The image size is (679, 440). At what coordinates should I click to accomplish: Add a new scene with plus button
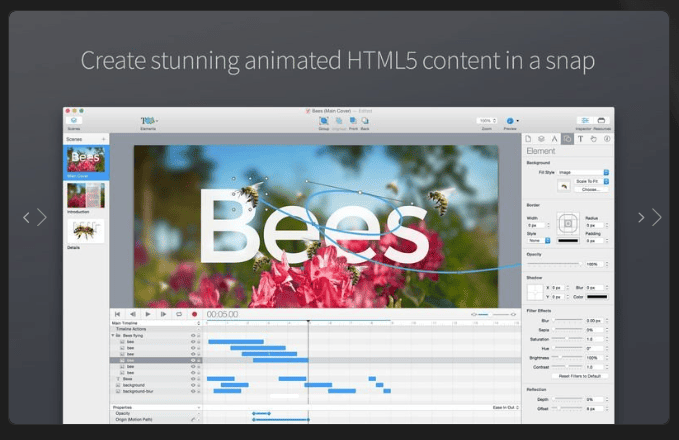pyautogui.click(x=103, y=139)
